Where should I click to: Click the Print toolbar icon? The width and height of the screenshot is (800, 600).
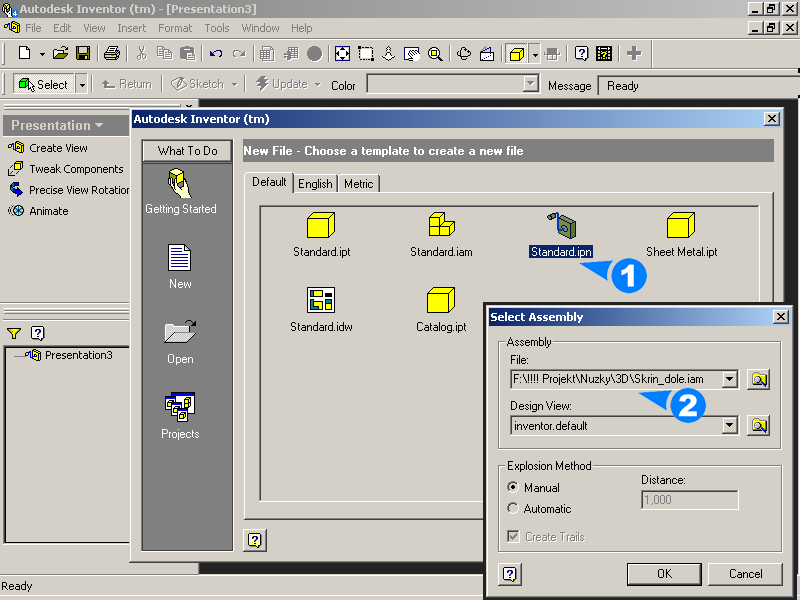pos(112,53)
